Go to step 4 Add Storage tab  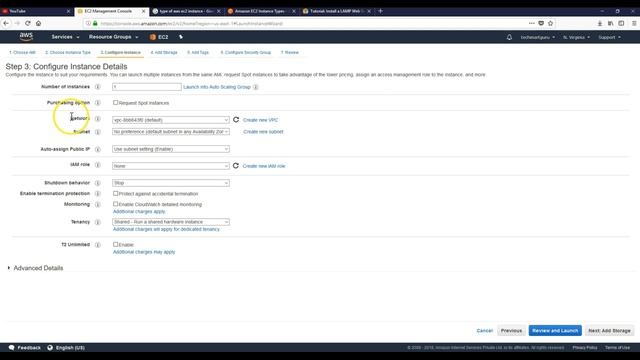pyautogui.click(x=164, y=52)
